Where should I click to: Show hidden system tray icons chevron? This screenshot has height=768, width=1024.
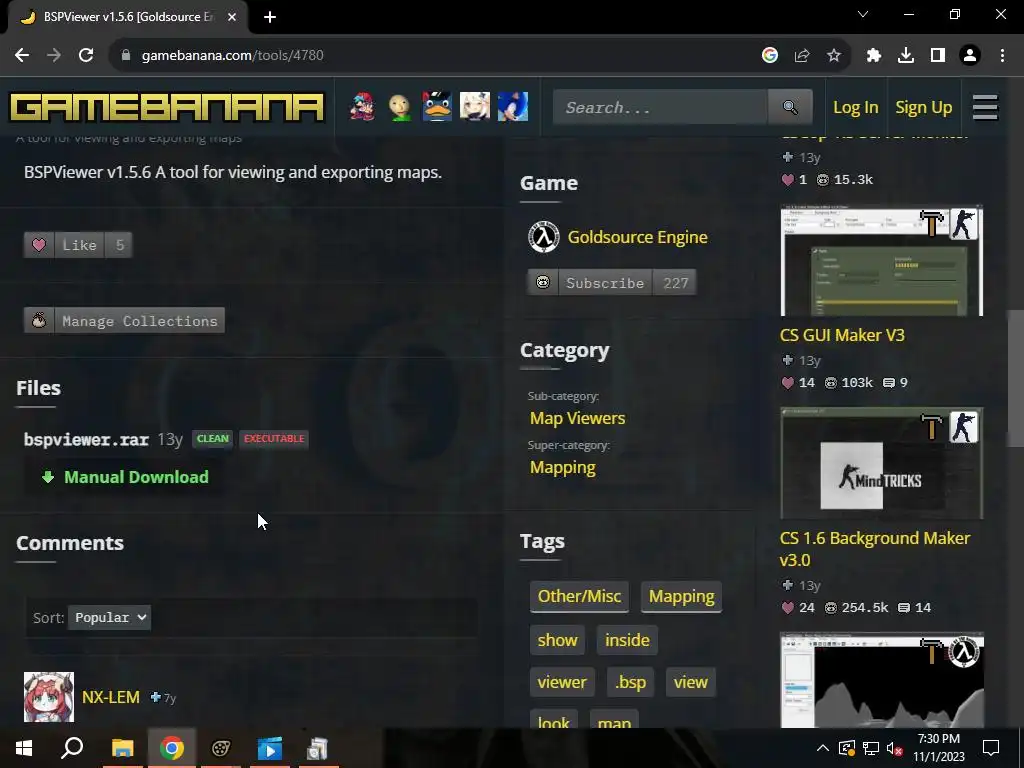pos(823,748)
